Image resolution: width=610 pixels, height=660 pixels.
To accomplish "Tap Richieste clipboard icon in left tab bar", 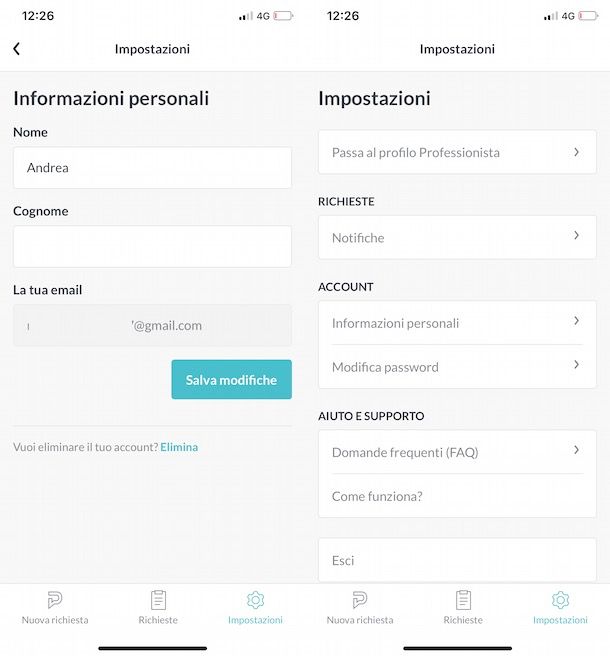I will point(158,599).
